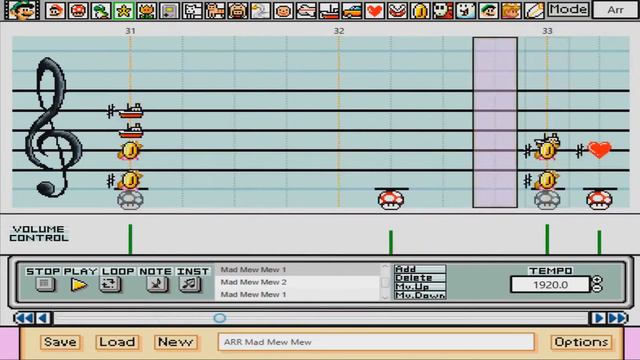
Task: Select the Baby Face instrument icon
Action: point(283,10)
